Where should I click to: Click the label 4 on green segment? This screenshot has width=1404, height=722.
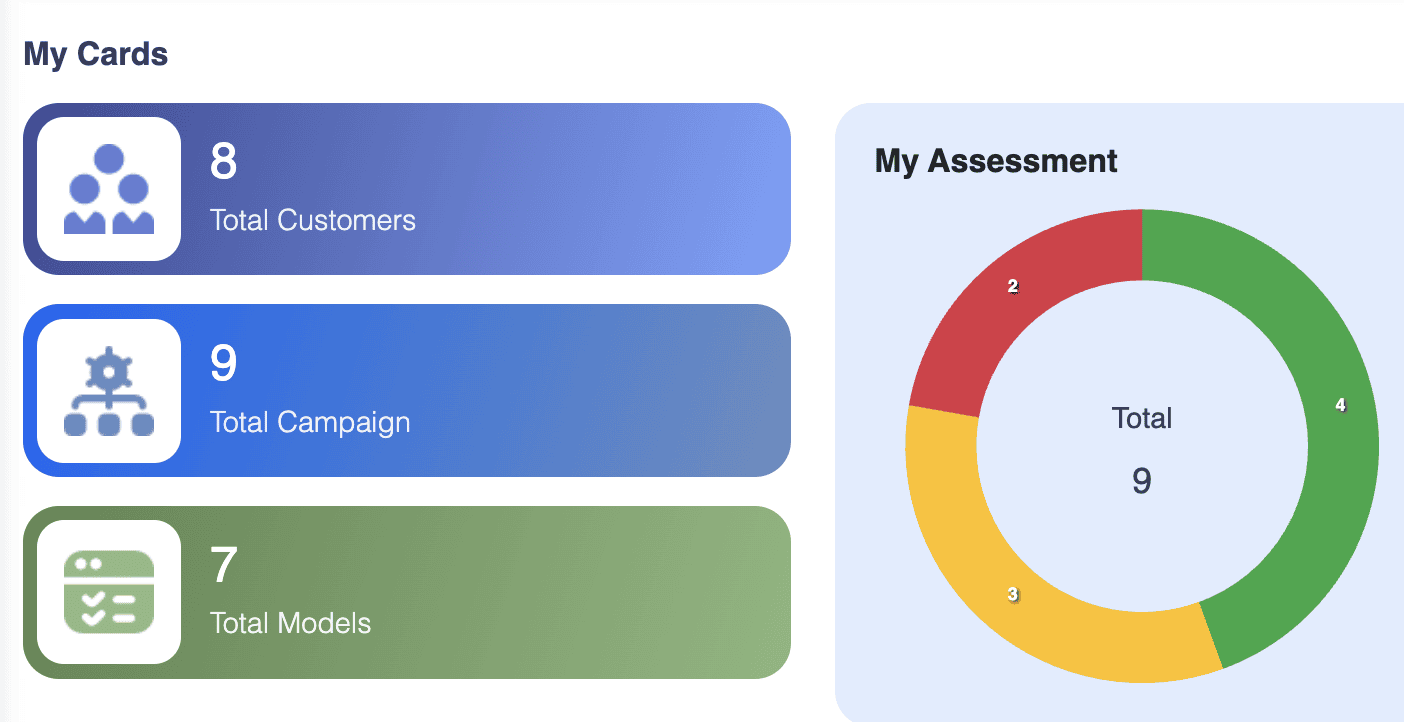pos(1341,405)
